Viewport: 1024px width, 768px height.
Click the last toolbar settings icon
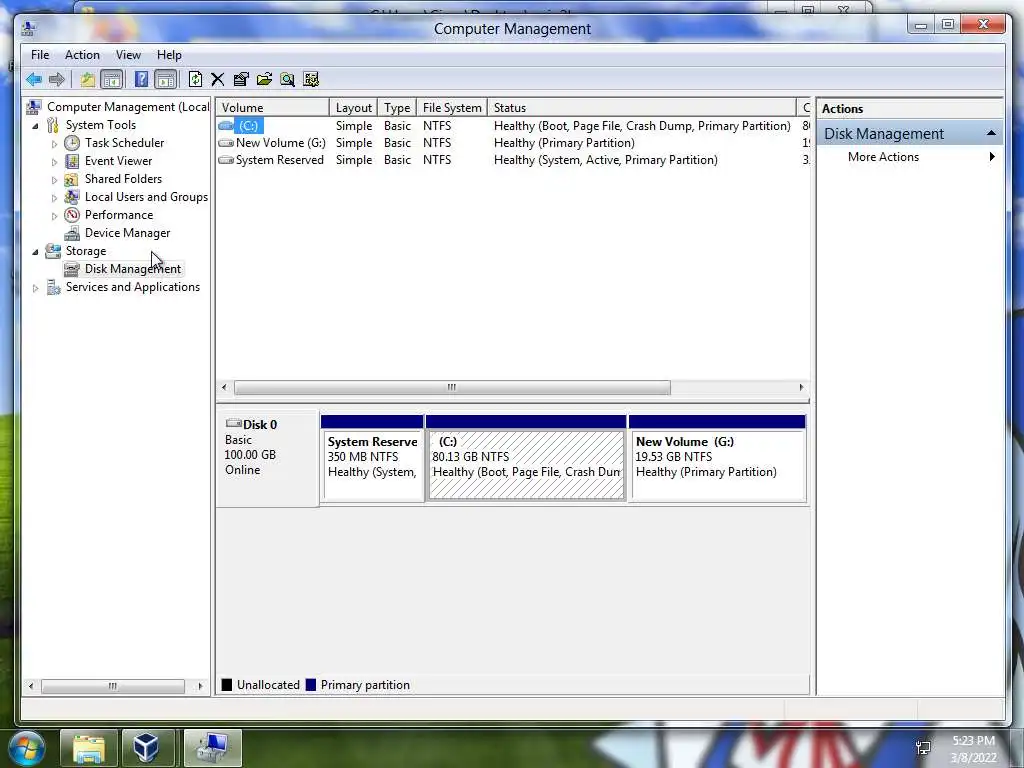[x=311, y=80]
